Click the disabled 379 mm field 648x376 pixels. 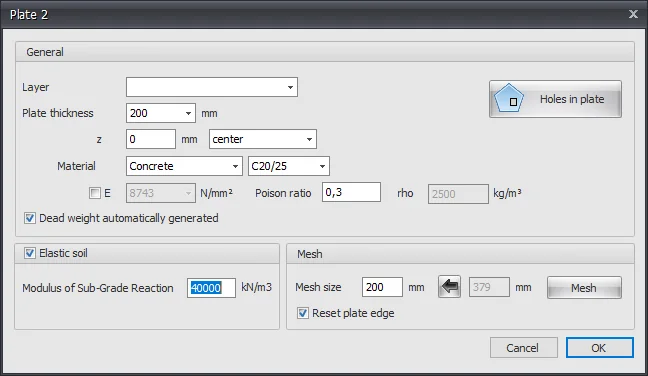point(489,287)
